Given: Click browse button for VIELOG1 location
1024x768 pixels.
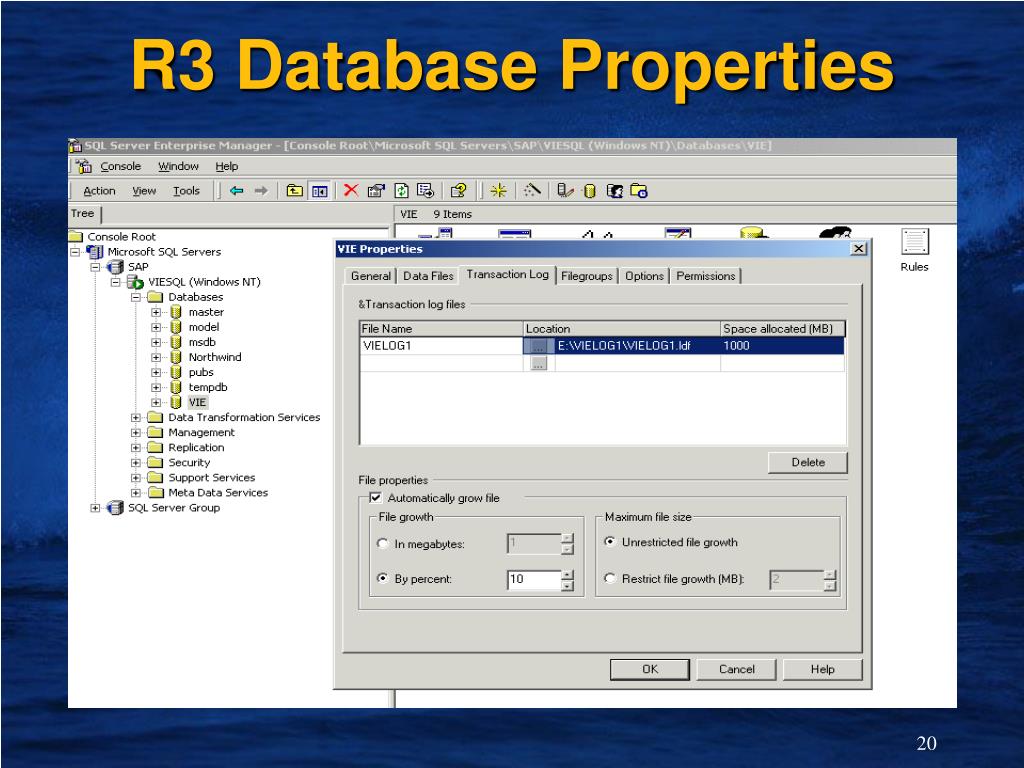Looking at the screenshot, I should point(539,346).
